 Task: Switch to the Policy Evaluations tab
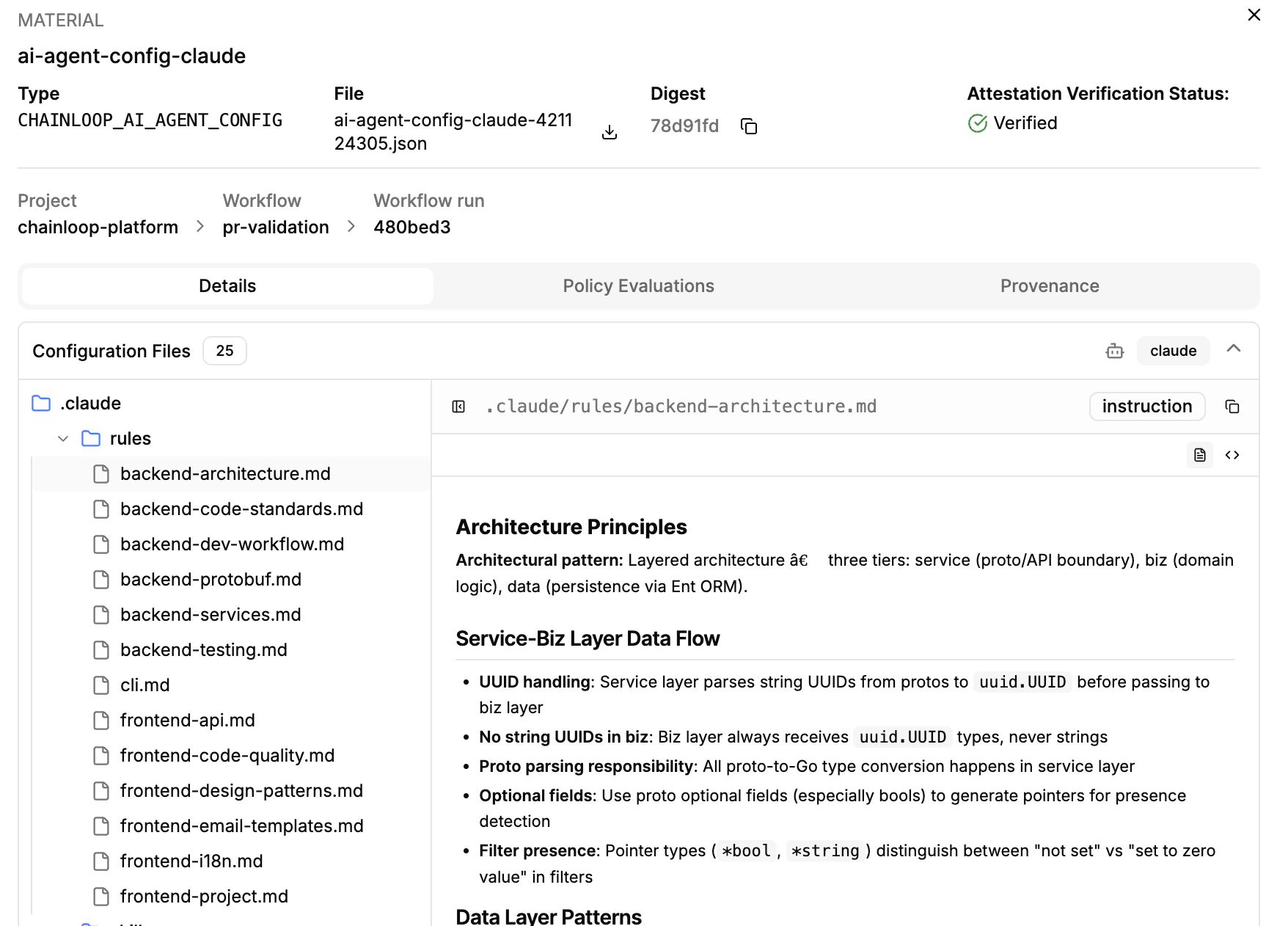pos(637,286)
